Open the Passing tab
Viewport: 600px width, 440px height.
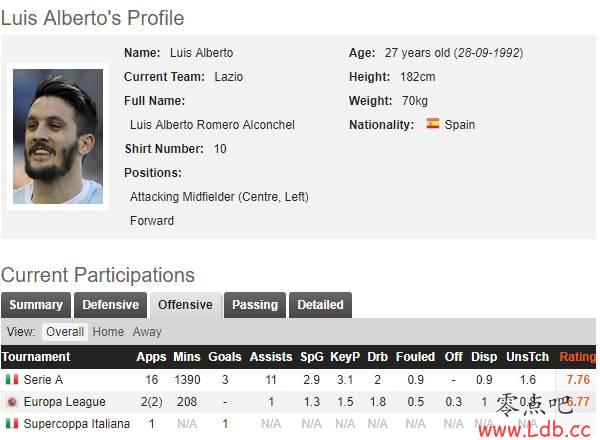pyautogui.click(x=255, y=305)
